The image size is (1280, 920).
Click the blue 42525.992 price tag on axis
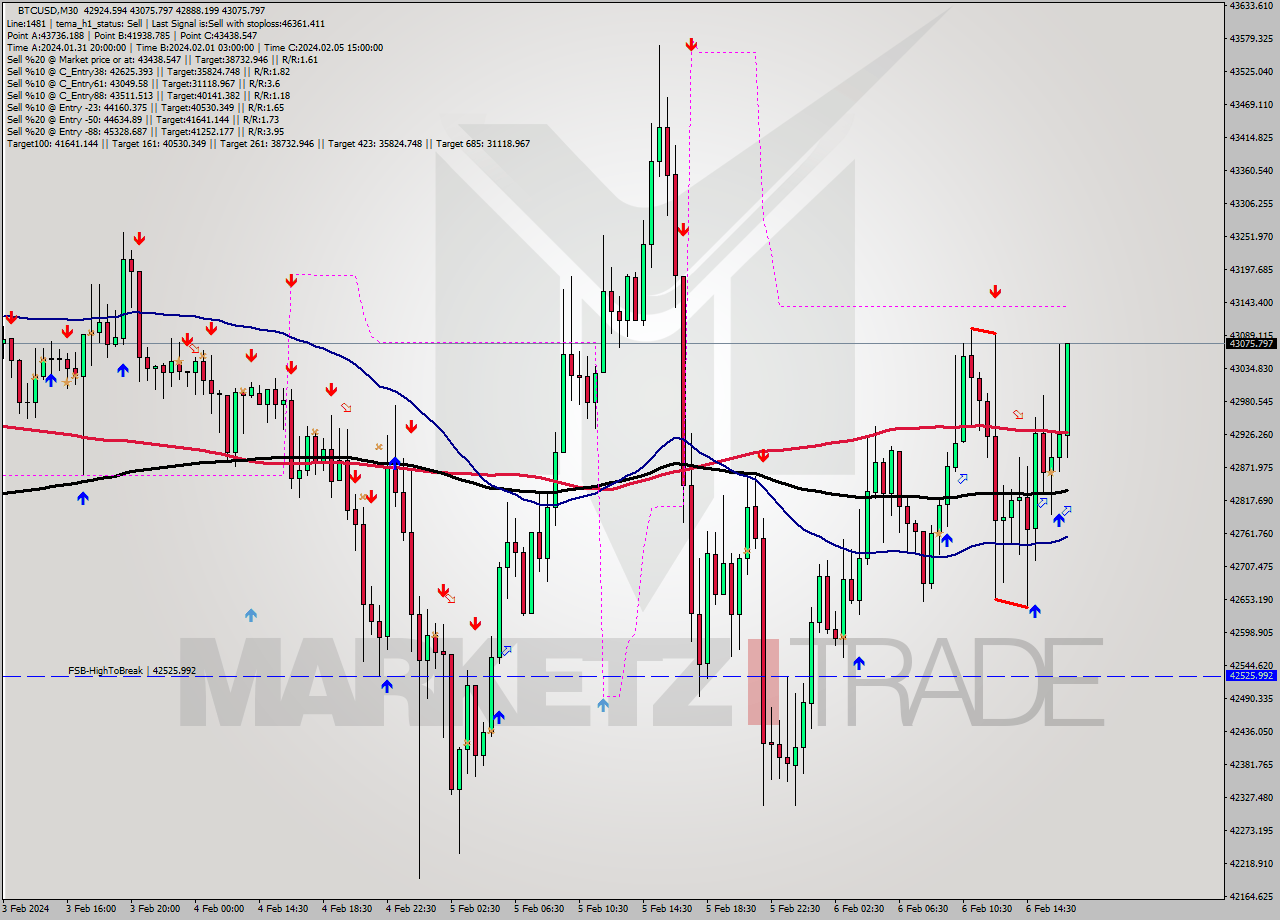tap(1250, 675)
